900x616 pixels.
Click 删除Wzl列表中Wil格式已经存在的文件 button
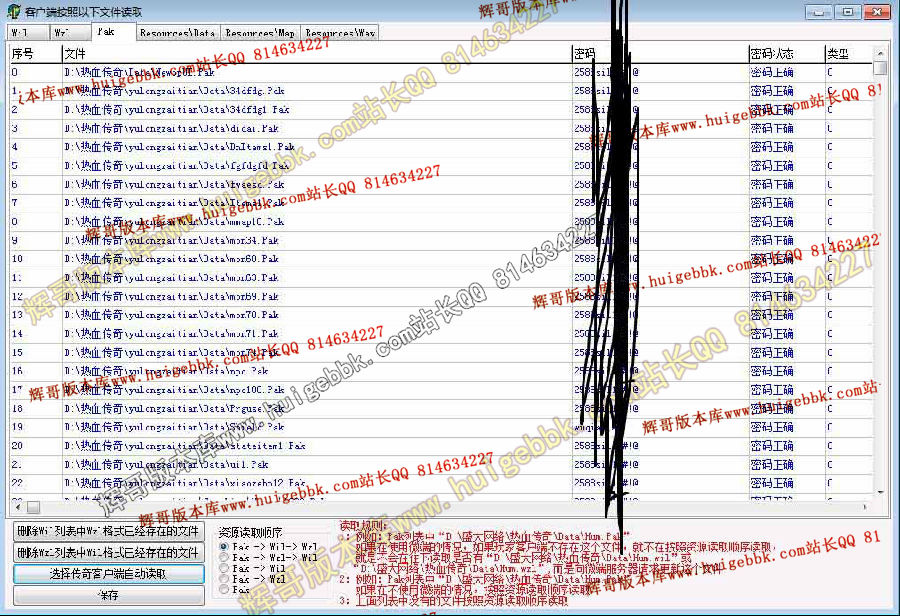[108, 552]
